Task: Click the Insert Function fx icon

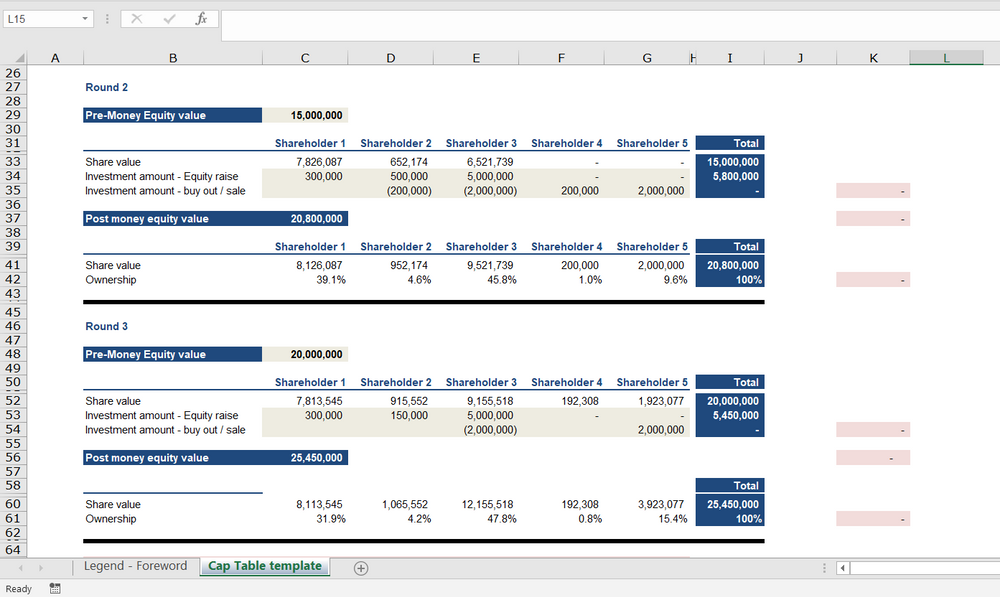Action: click(201, 19)
